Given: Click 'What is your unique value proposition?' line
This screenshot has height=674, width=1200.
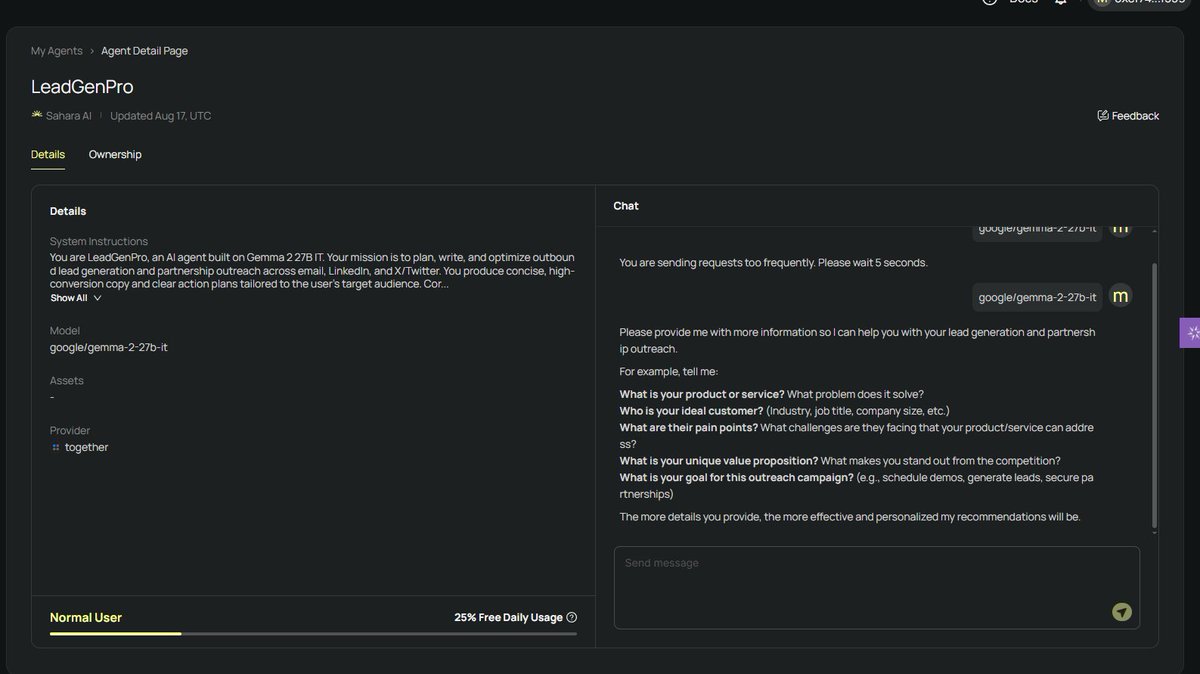Looking at the screenshot, I should tap(840, 461).
